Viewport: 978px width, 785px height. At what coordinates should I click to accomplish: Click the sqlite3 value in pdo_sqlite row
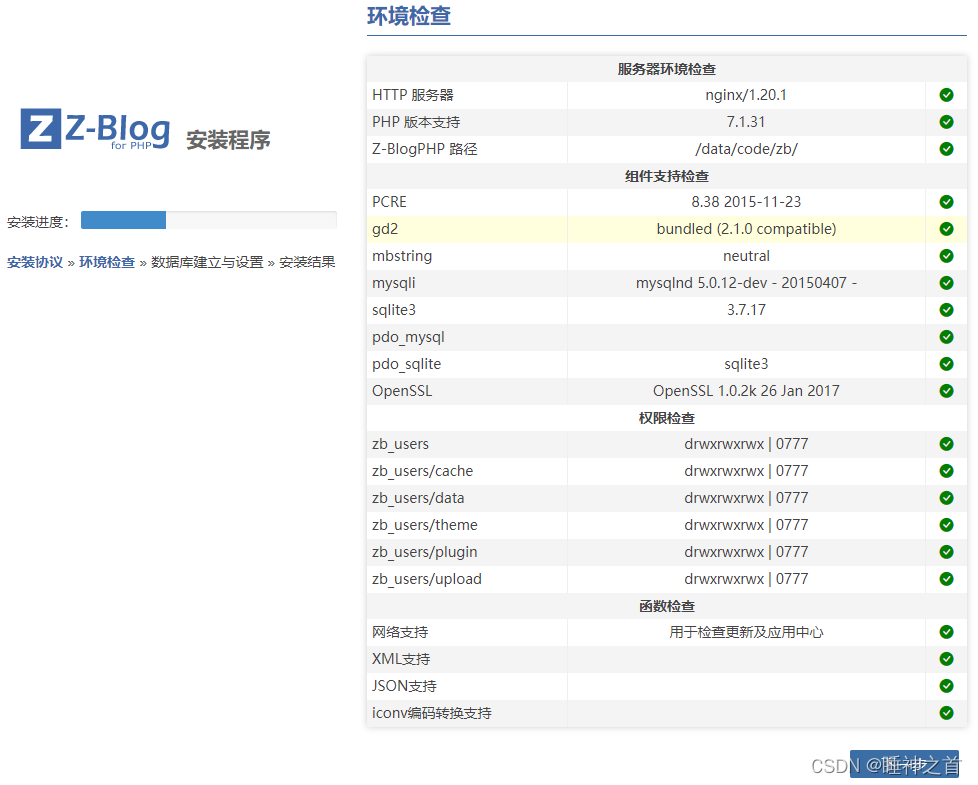[746, 364]
